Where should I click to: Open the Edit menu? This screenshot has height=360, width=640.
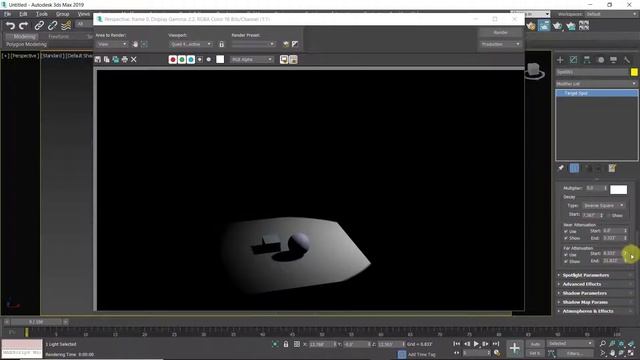[23, 14]
